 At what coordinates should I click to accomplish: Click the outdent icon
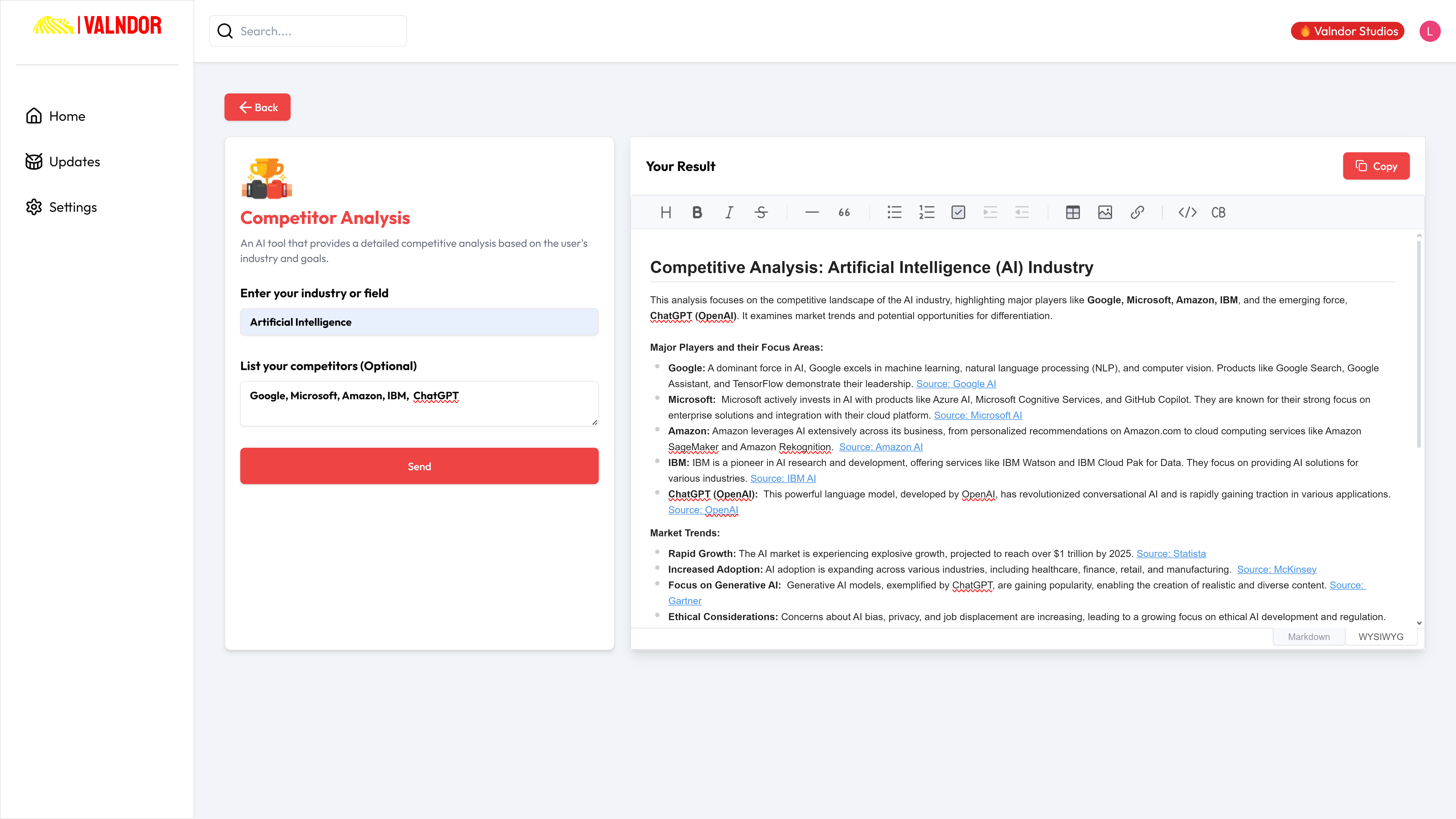tap(1022, 213)
